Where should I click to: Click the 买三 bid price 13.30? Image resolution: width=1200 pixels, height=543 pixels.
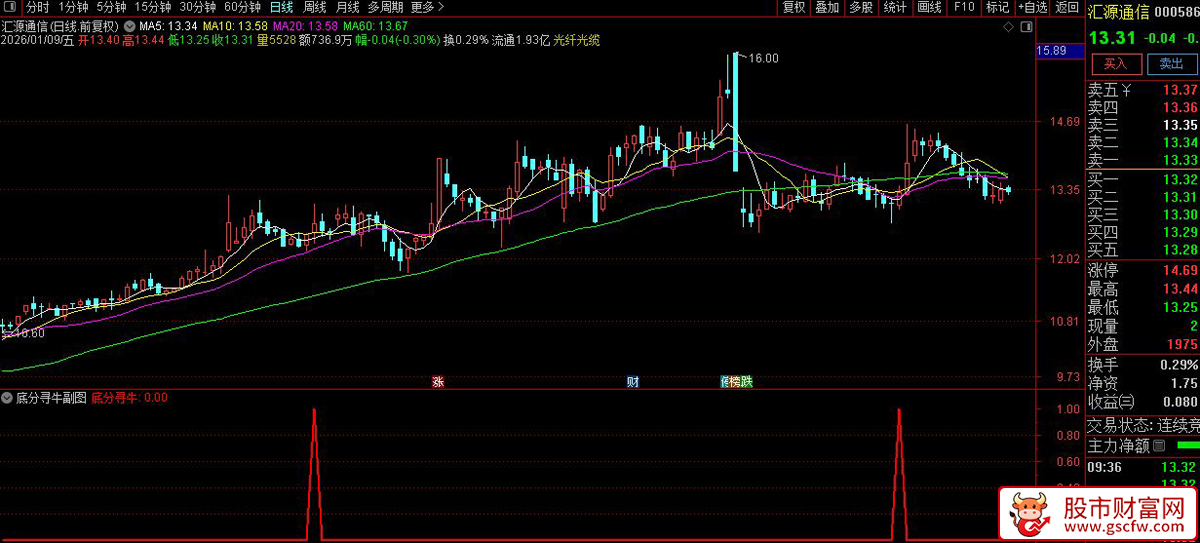[x=1180, y=214]
